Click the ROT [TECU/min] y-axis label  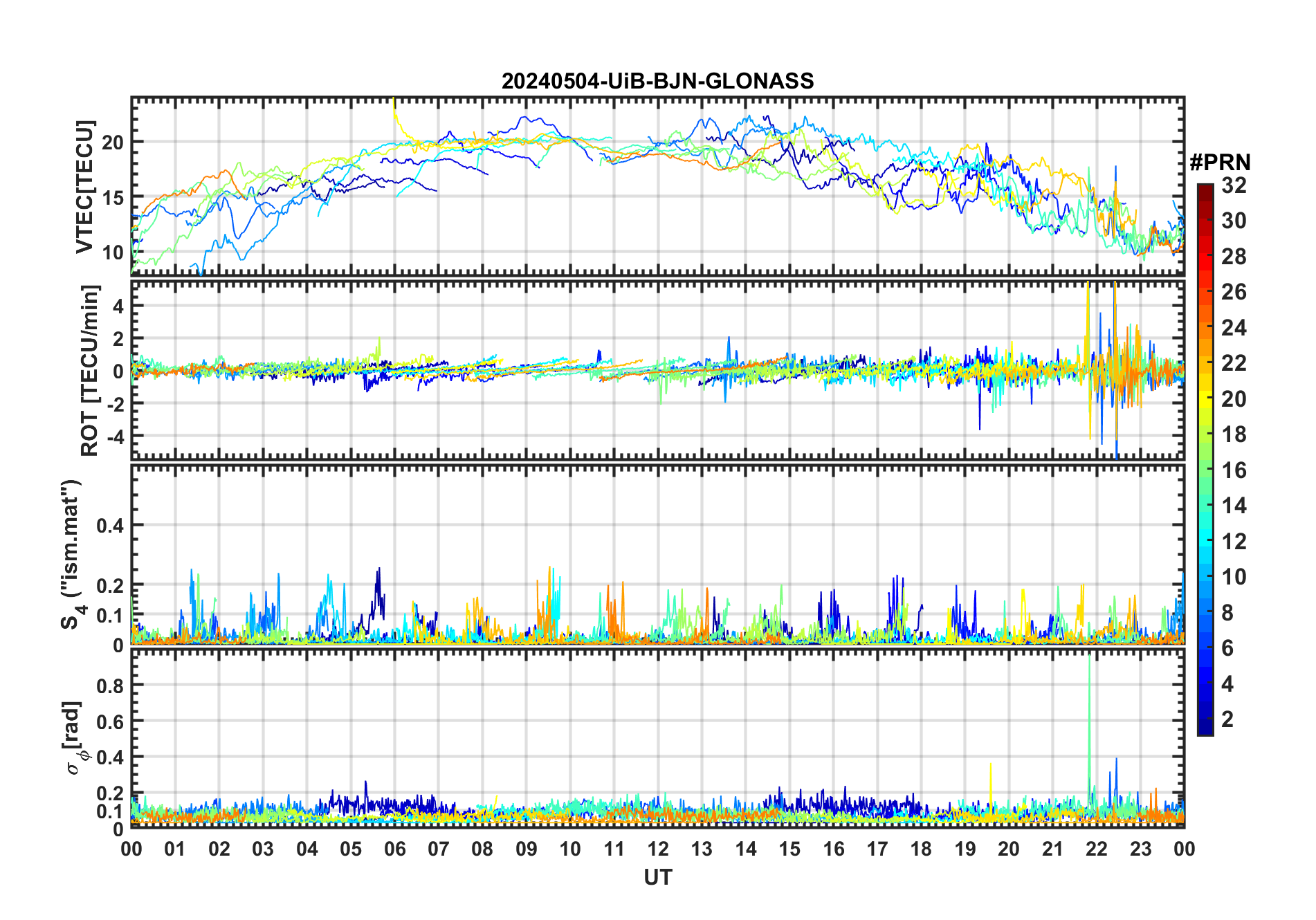coord(90,370)
